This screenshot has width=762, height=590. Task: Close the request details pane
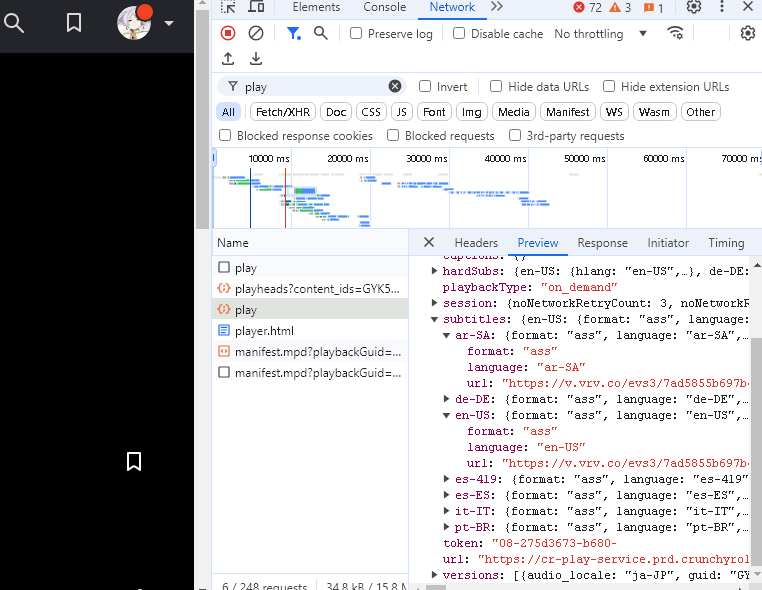point(428,243)
